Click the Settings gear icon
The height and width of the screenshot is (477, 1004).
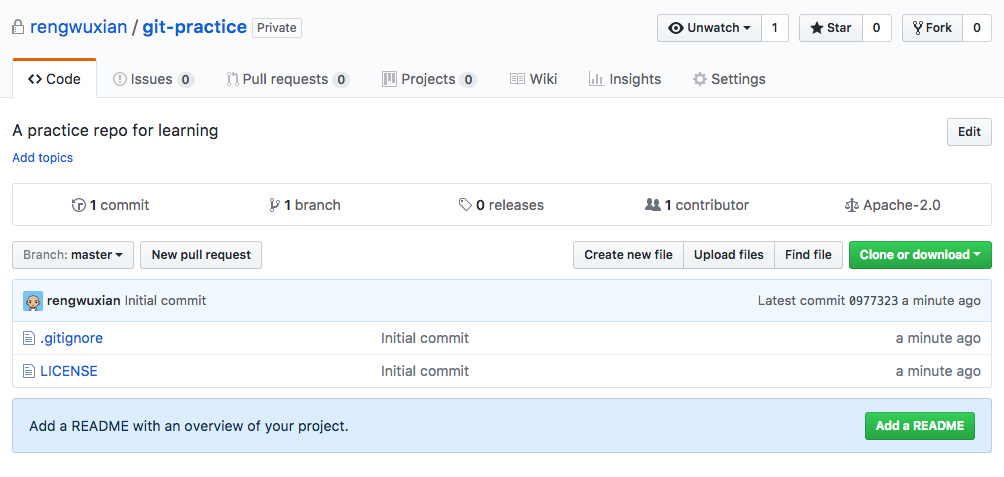(x=700, y=79)
